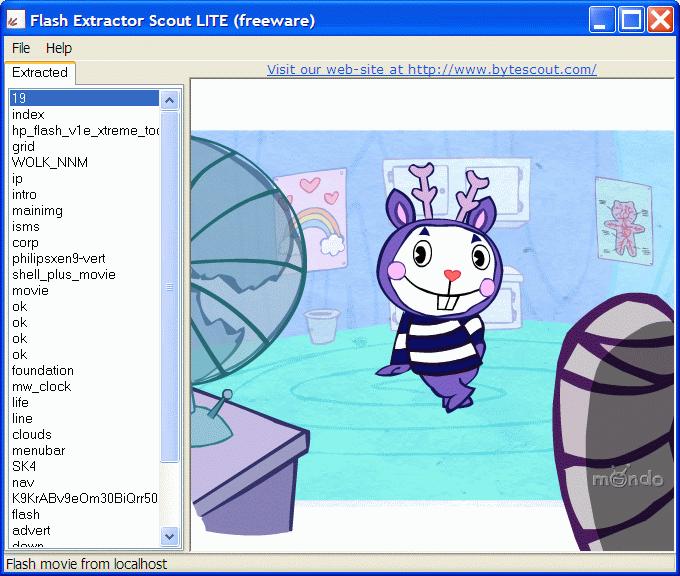
Task: Select the 'mainimg' list entry
Action: pos(84,210)
